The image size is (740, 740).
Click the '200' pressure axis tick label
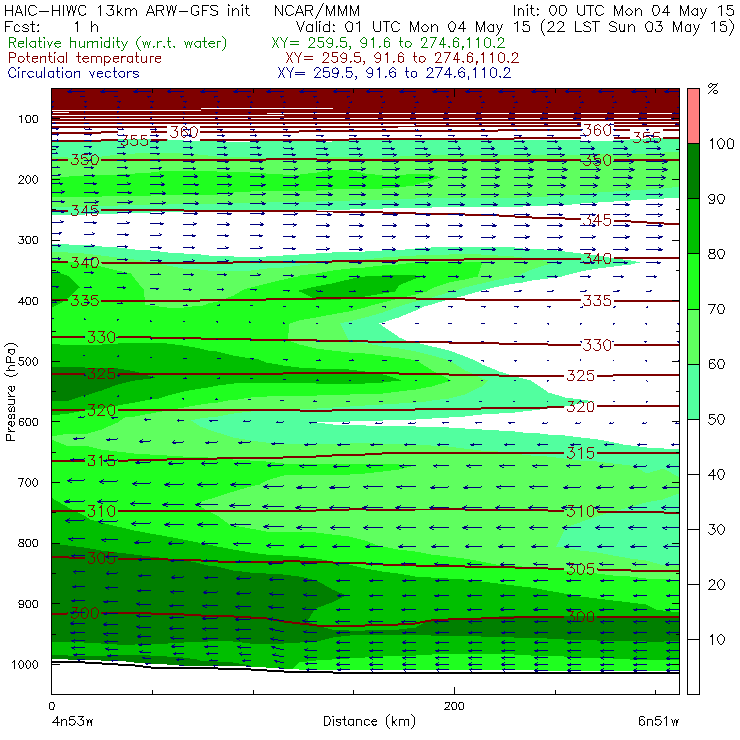tap(28, 180)
